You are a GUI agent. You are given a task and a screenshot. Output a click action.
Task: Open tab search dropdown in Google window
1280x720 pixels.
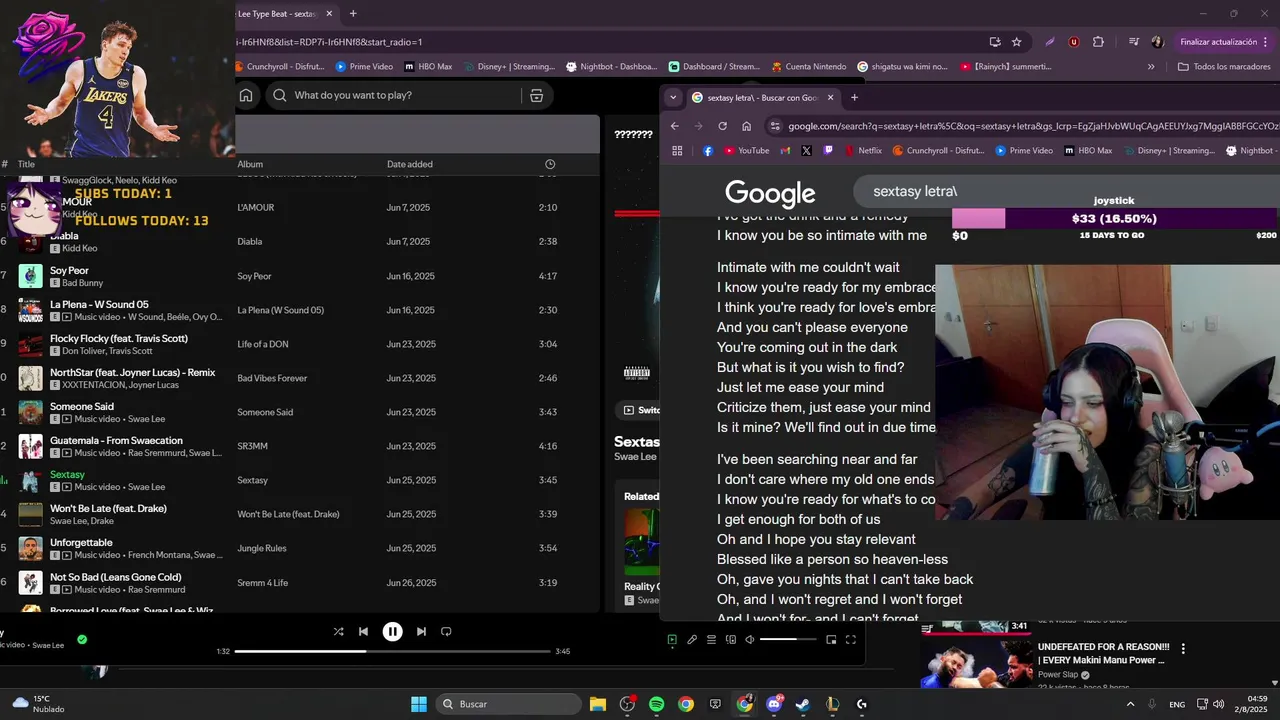pos(673,97)
